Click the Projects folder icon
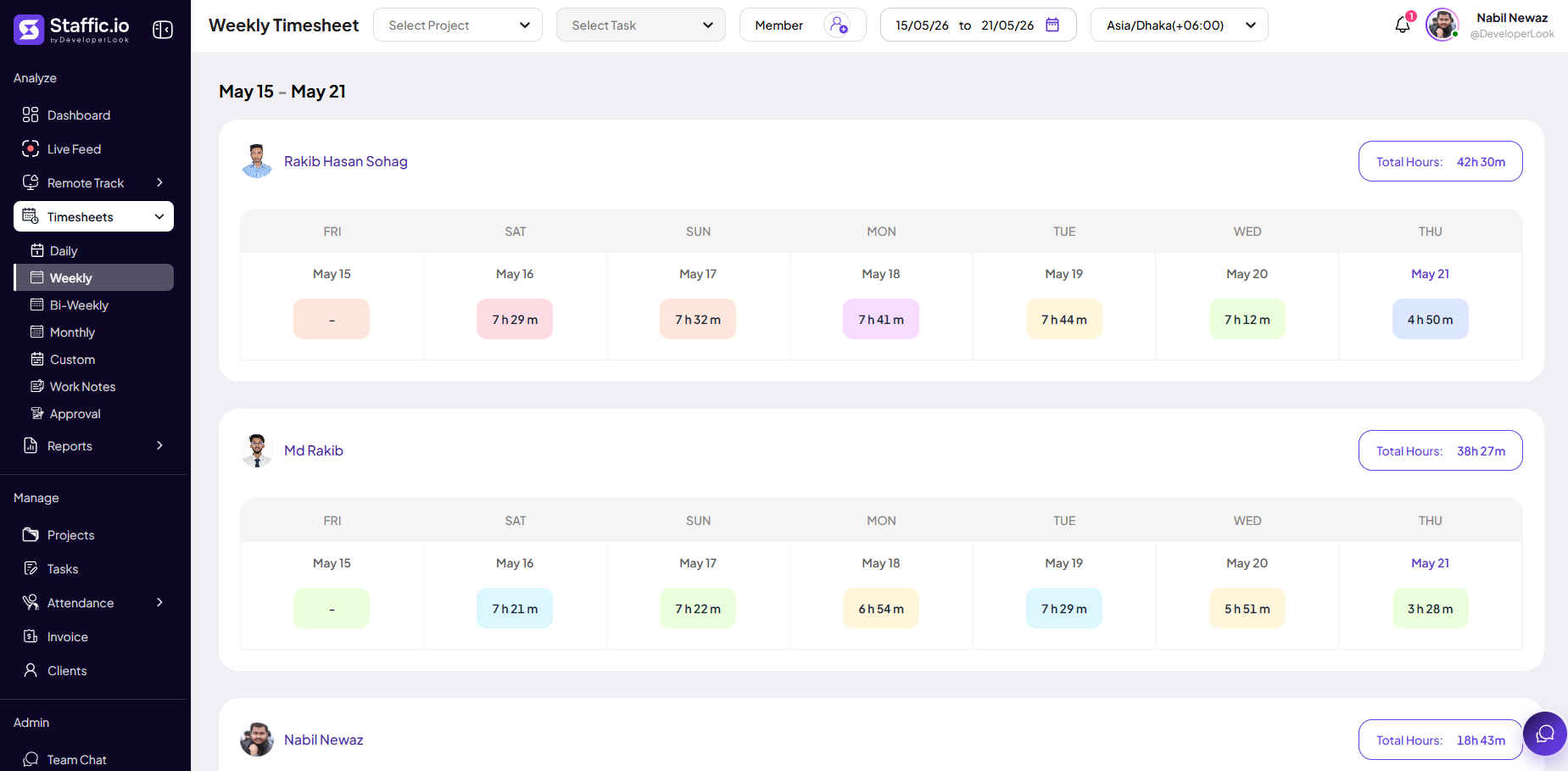 pyautogui.click(x=31, y=534)
